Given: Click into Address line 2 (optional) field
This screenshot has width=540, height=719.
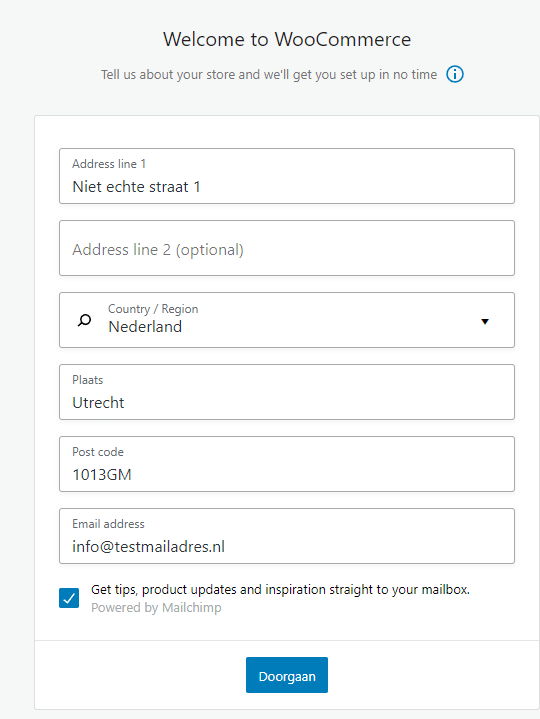Looking at the screenshot, I should 287,248.
